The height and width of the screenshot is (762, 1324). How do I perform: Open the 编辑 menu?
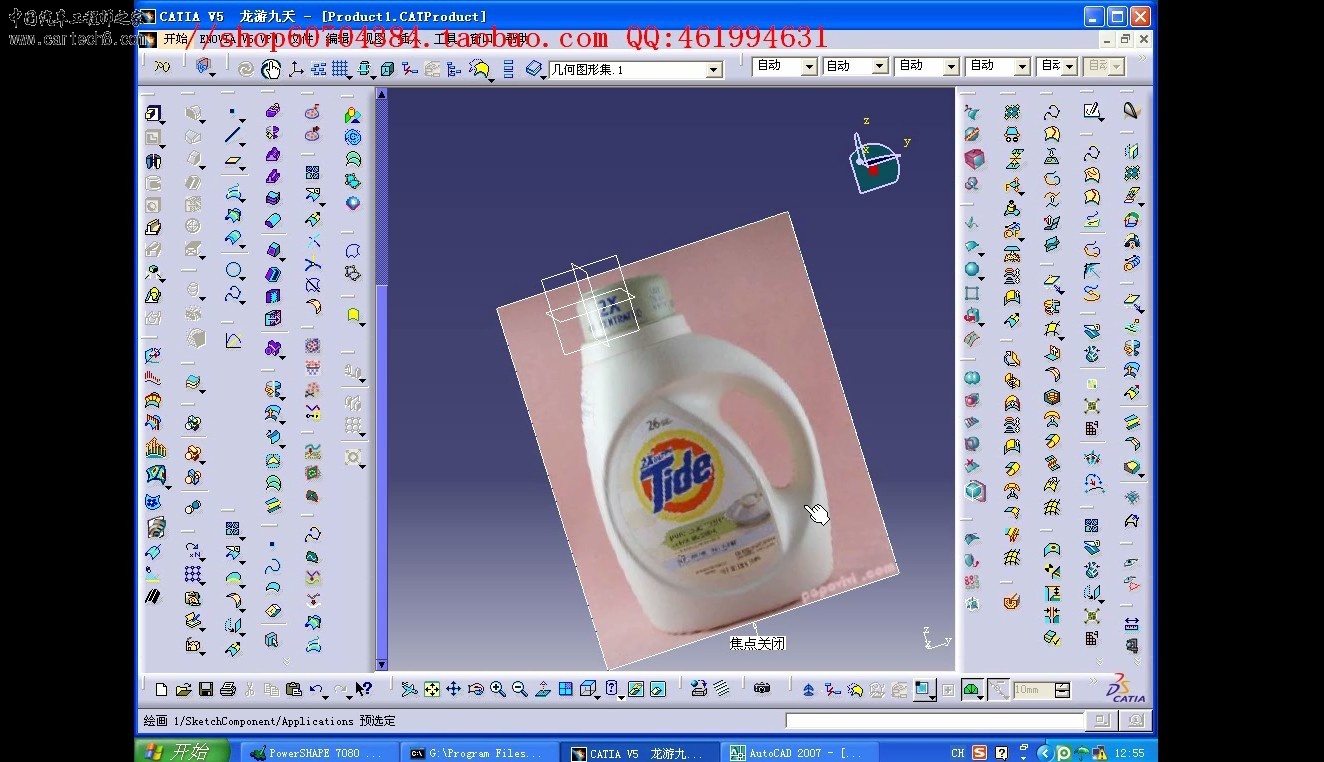338,39
